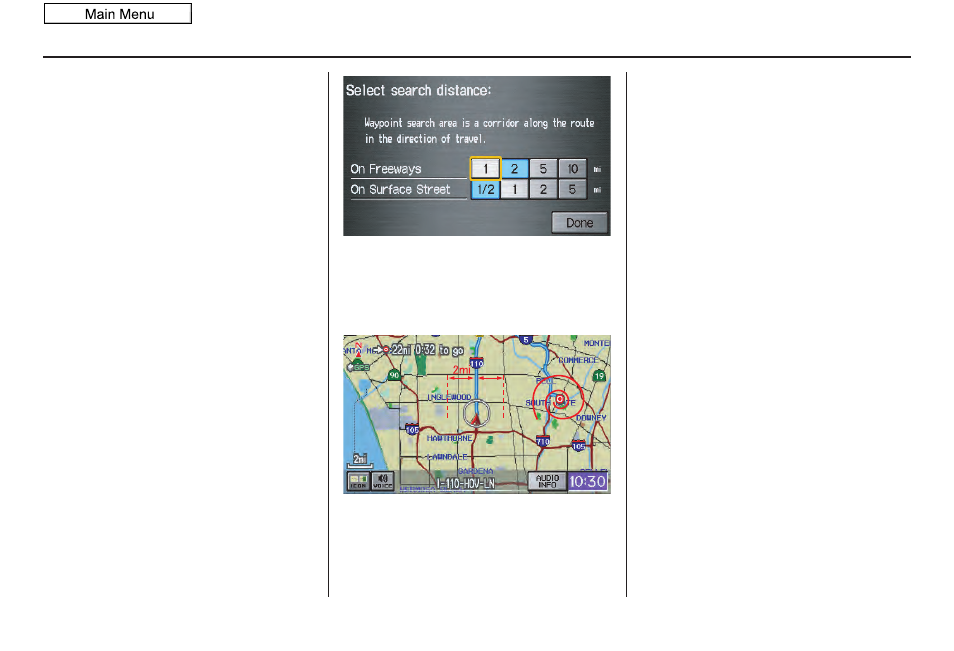Tap the Interstate 710 shield
This screenshot has height=651, width=954.
click(543, 441)
